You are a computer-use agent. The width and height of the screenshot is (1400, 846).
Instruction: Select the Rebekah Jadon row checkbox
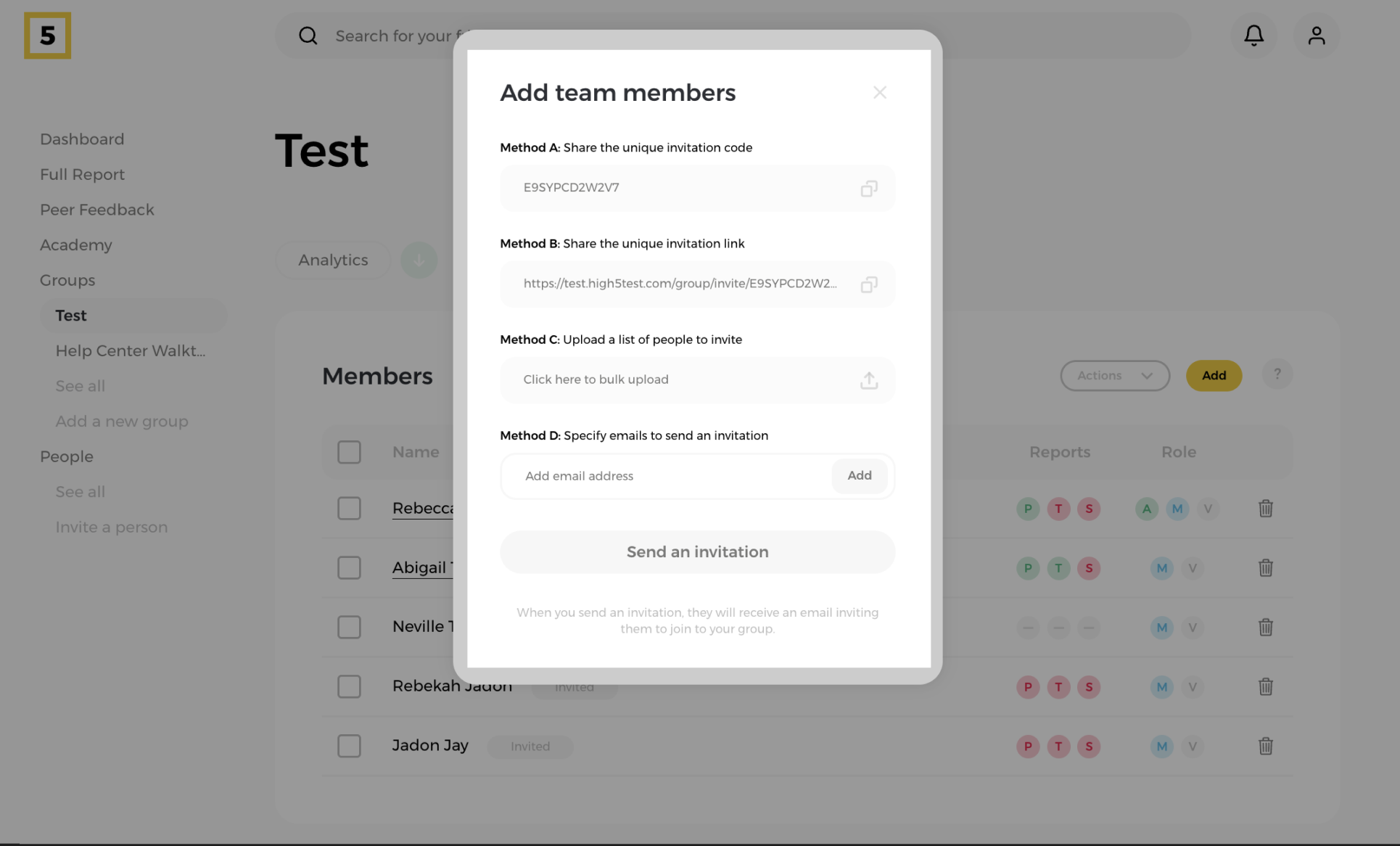pos(349,686)
